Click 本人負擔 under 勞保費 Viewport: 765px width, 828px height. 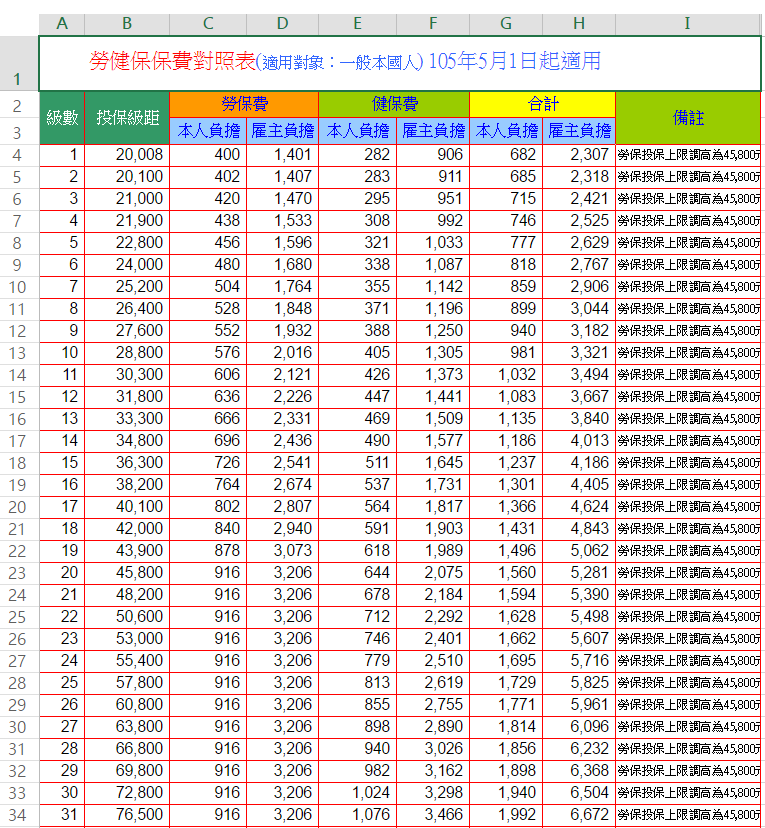(208, 131)
